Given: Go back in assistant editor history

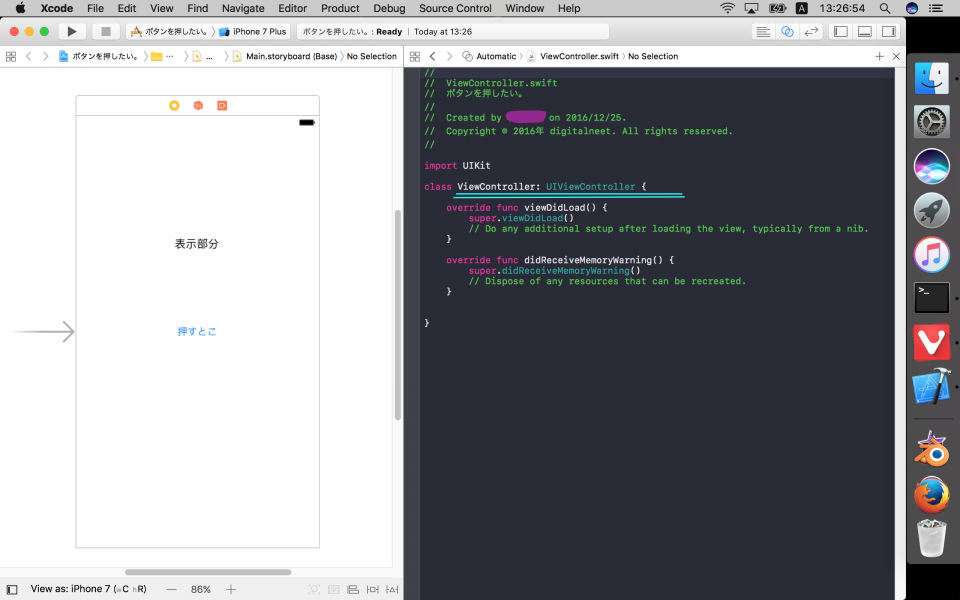Looking at the screenshot, I should click(x=432, y=56).
